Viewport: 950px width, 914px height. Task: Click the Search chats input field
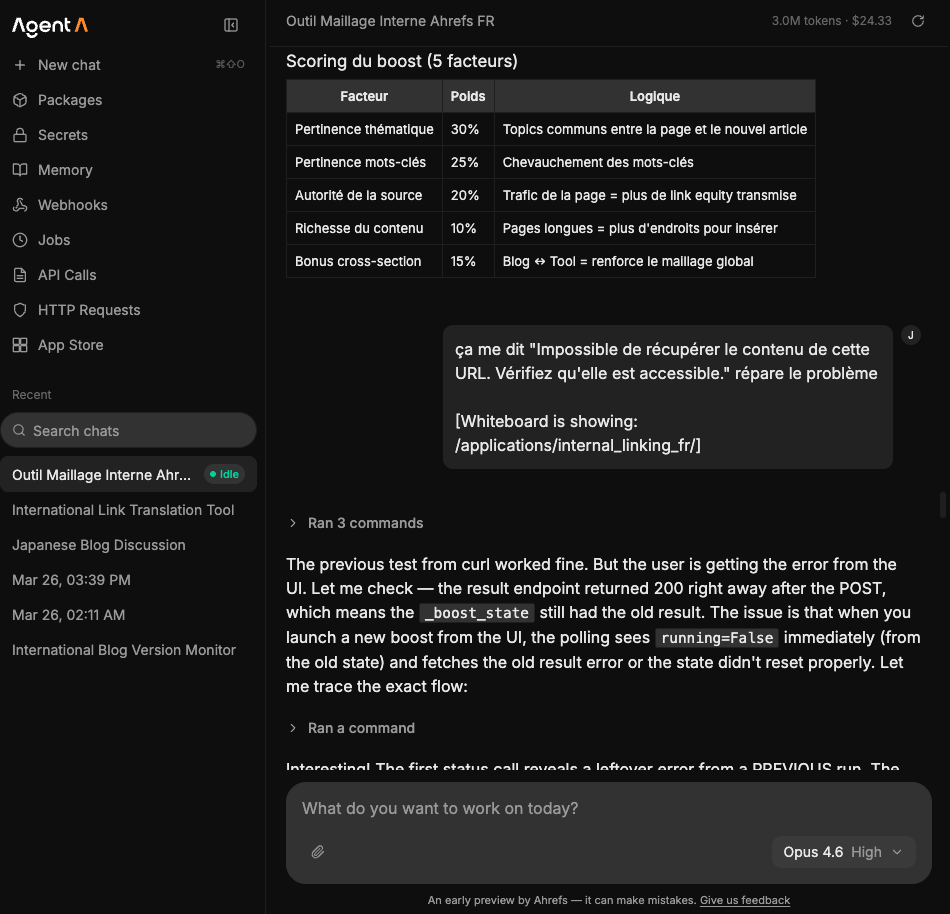(x=130, y=431)
